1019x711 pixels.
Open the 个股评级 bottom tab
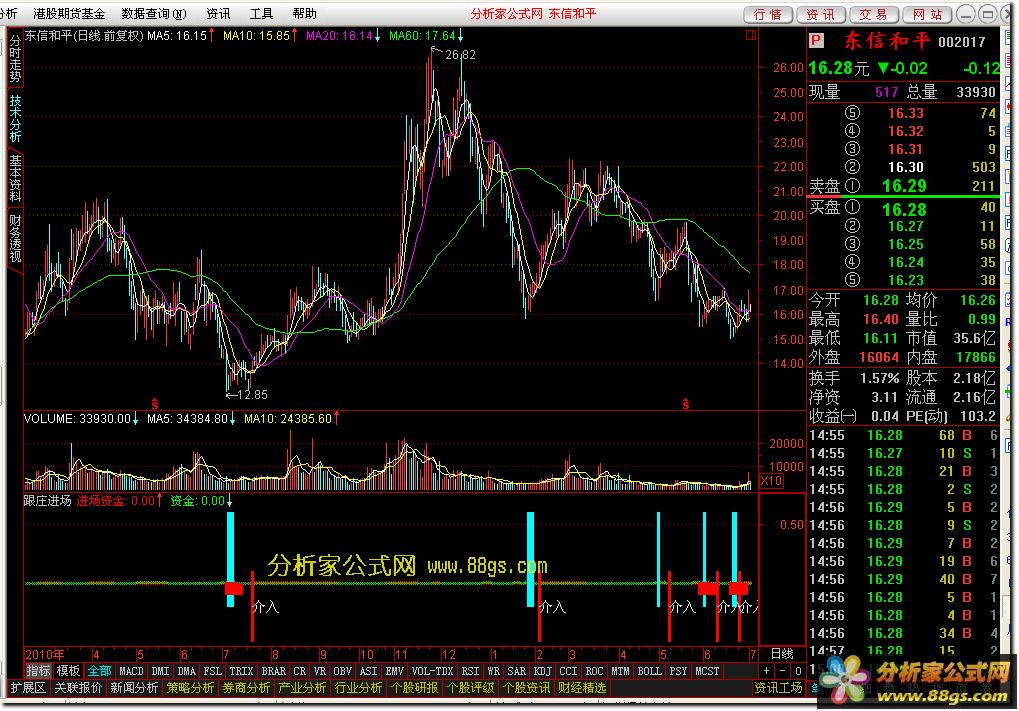[471, 688]
